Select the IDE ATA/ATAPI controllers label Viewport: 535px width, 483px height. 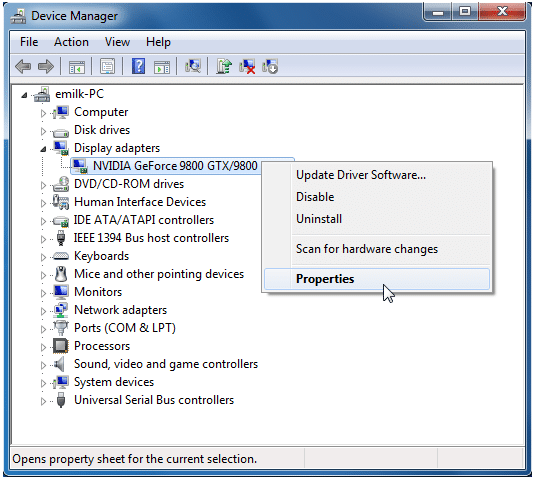click(x=144, y=220)
